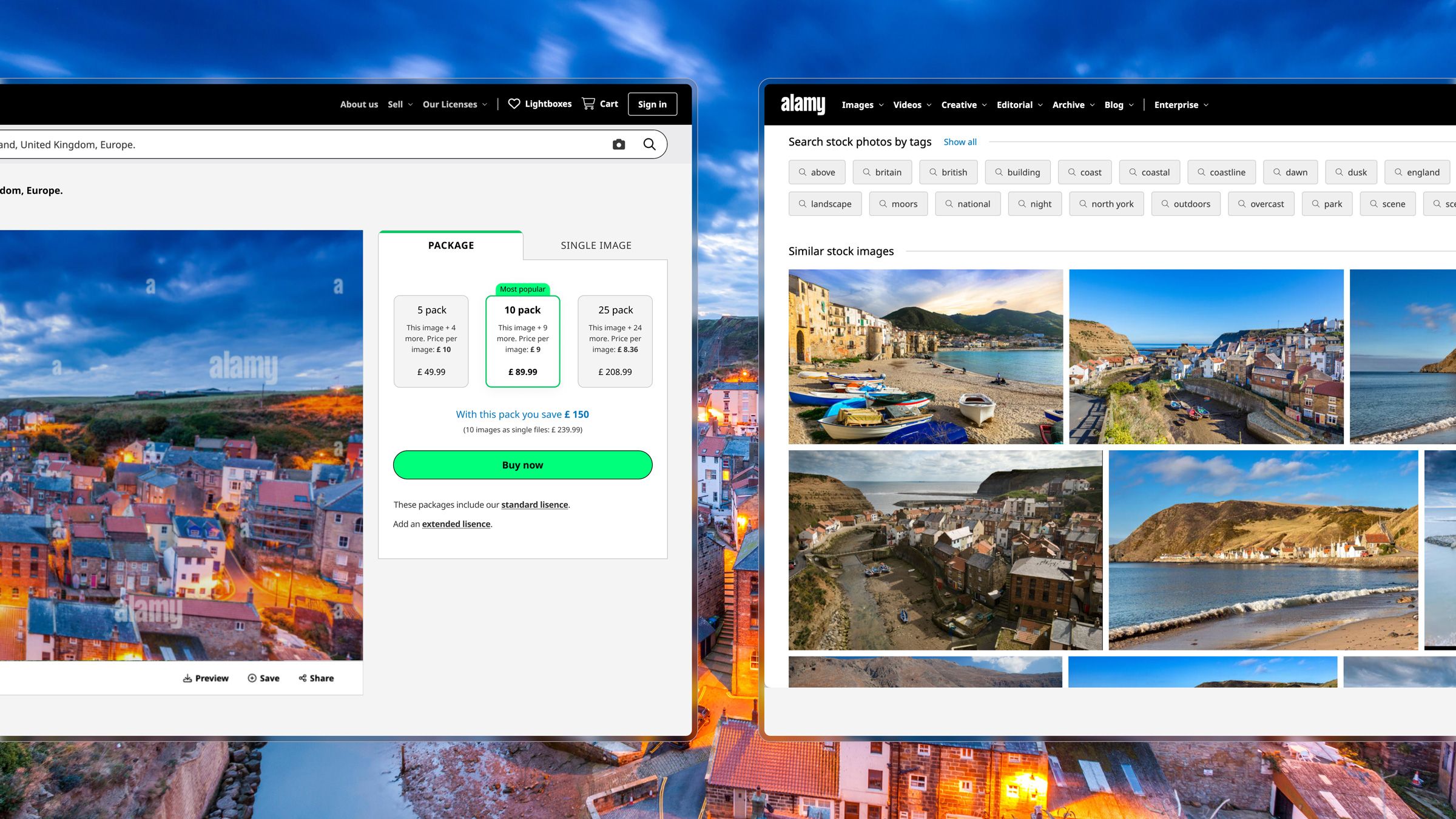This screenshot has width=1456, height=819.
Task: Switch to the PACKAGE tab
Action: pos(450,245)
